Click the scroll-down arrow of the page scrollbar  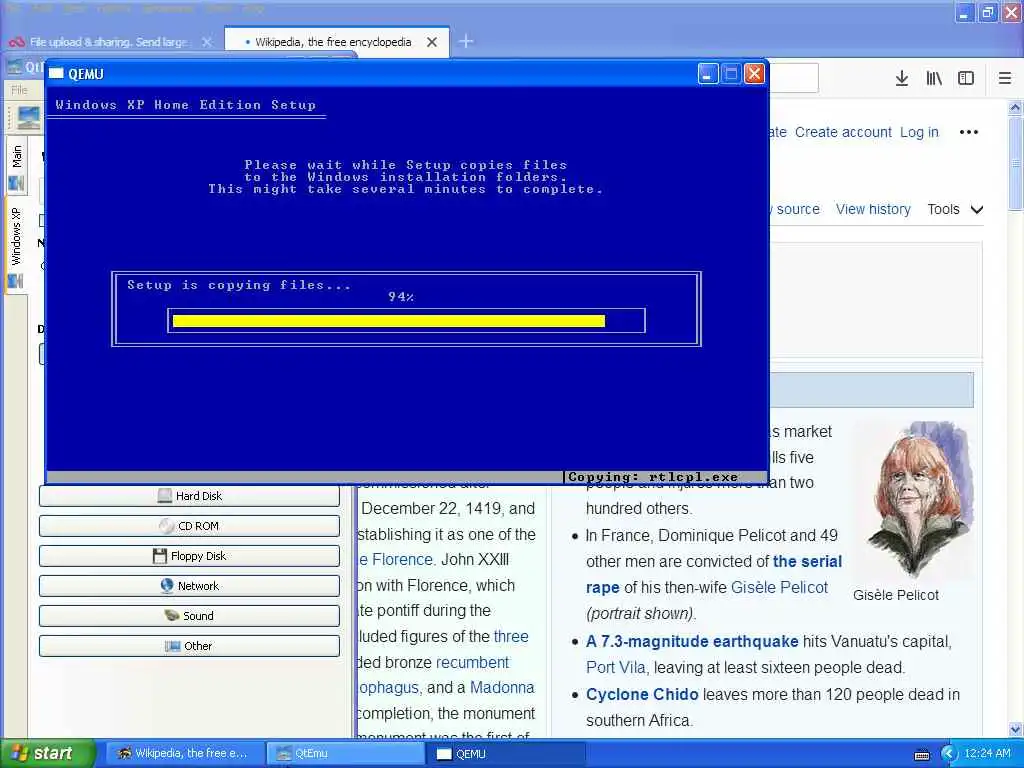[x=1016, y=729]
